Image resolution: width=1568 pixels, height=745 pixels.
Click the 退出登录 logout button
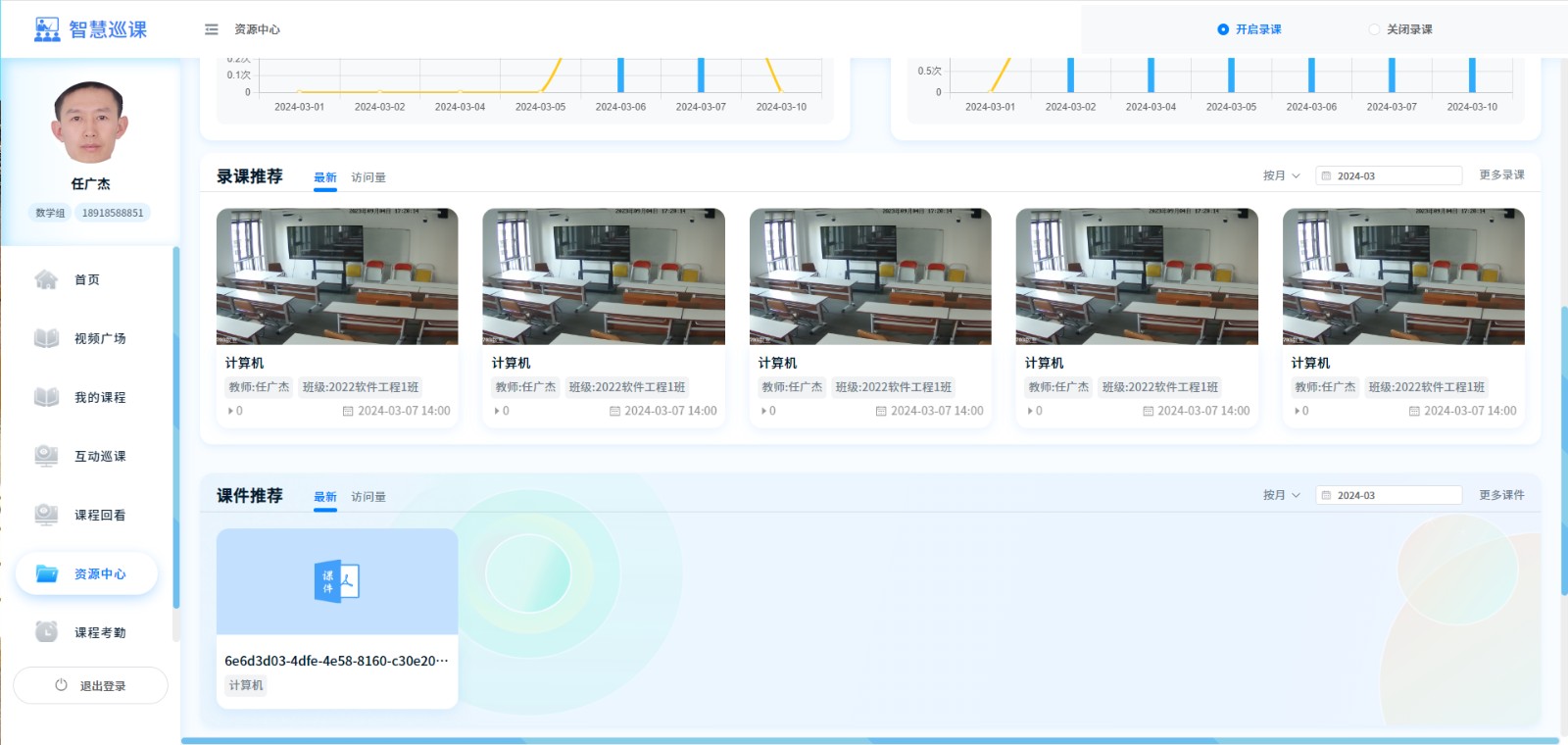tap(90, 685)
